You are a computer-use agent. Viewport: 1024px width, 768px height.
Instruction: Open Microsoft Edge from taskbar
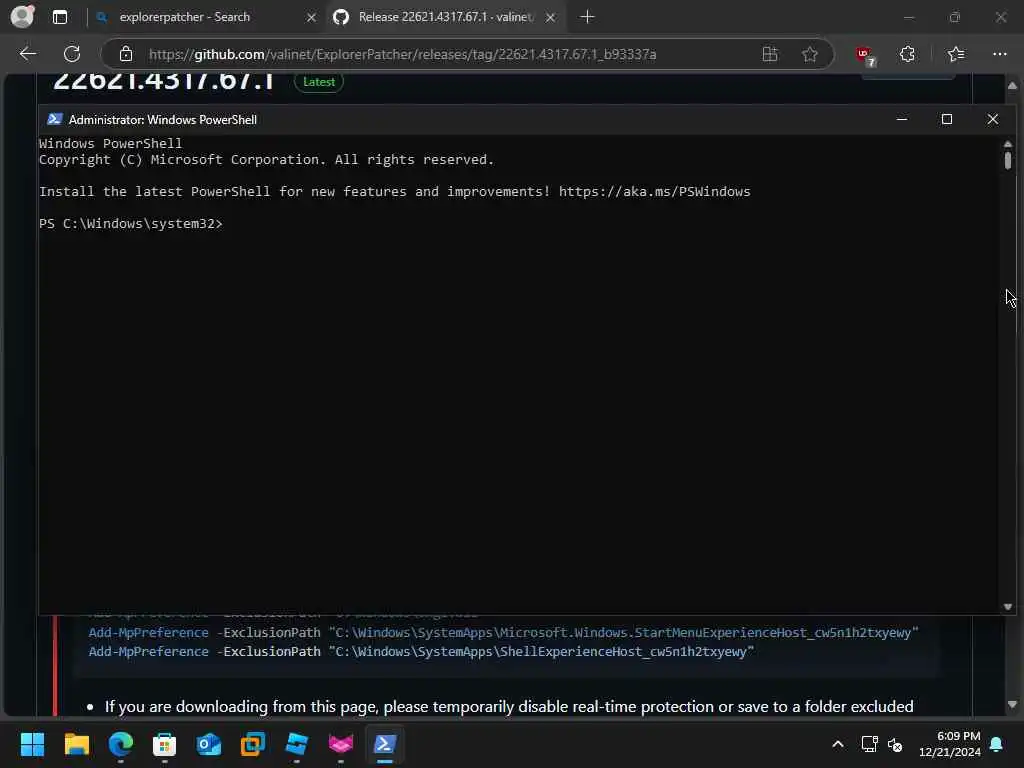click(x=121, y=744)
